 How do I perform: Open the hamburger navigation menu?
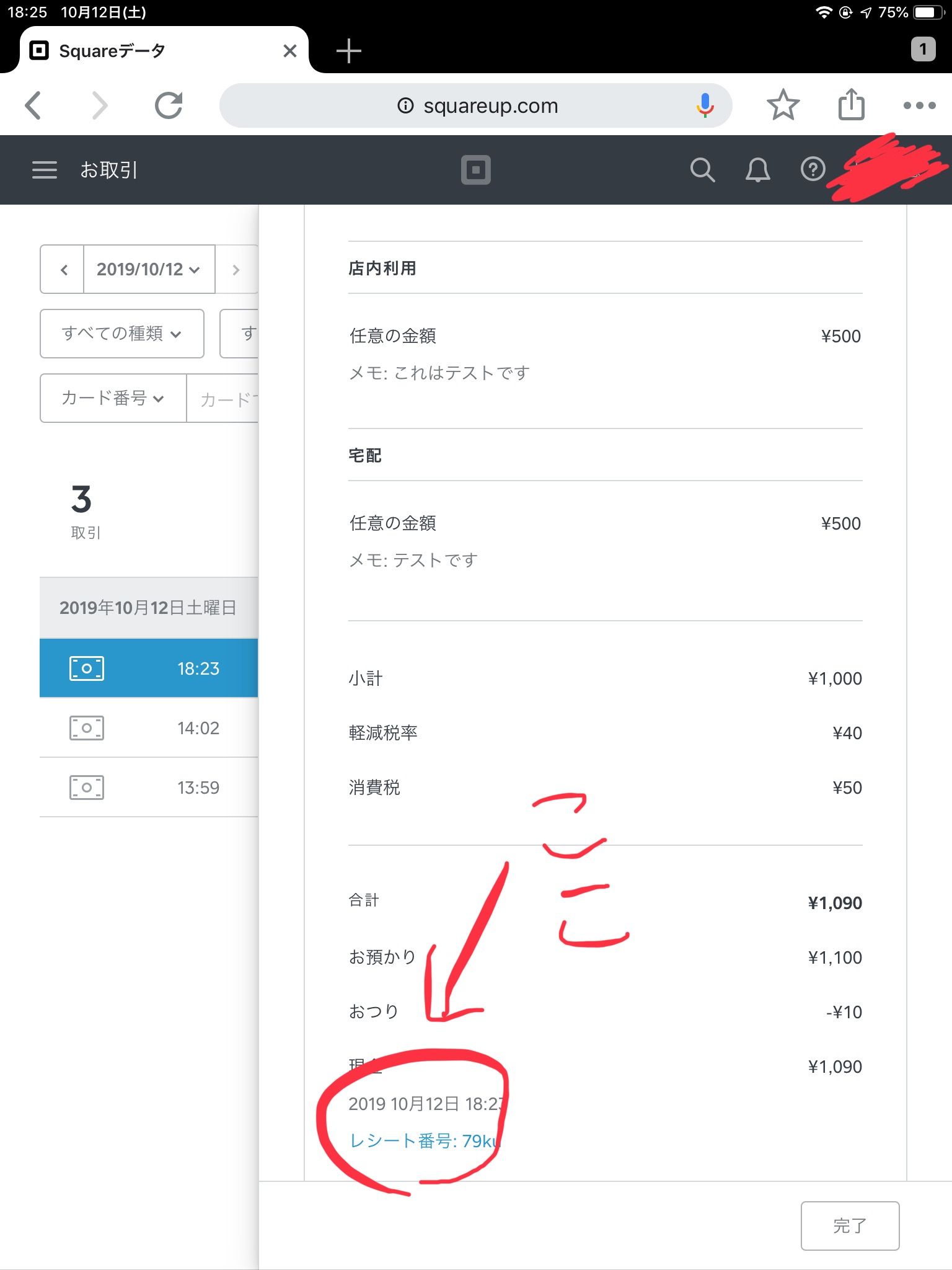(x=45, y=170)
